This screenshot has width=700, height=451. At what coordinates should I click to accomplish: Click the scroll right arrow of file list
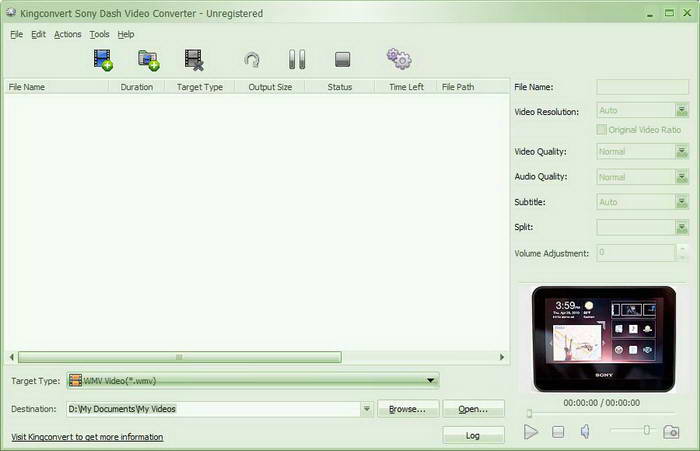(x=502, y=357)
